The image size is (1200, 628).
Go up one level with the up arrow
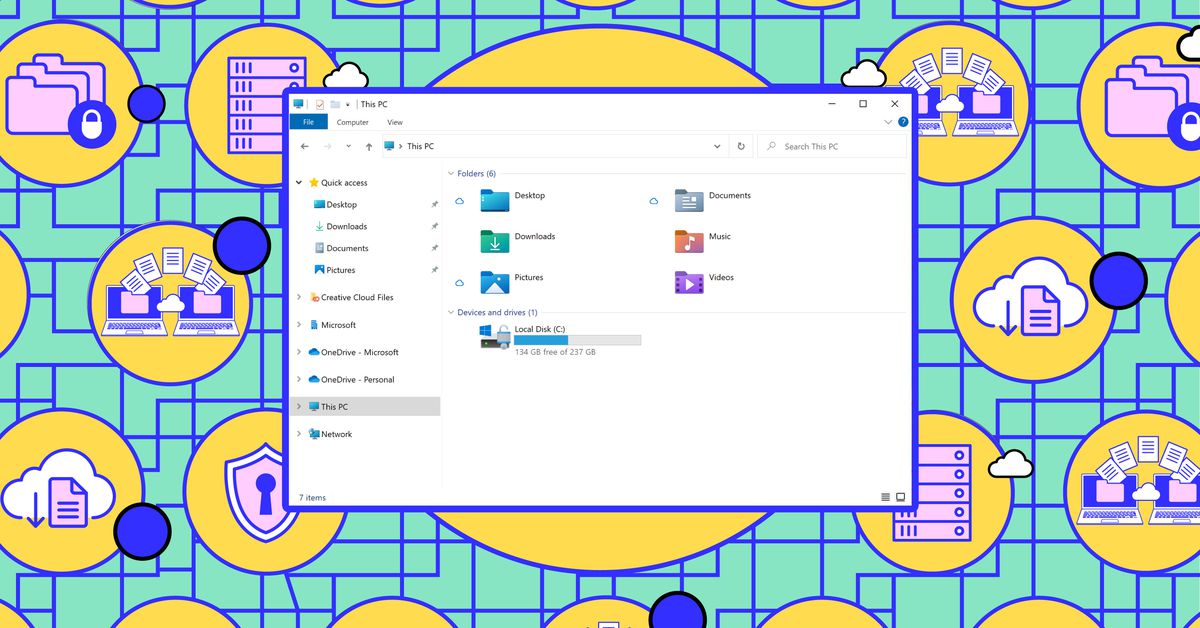click(369, 146)
